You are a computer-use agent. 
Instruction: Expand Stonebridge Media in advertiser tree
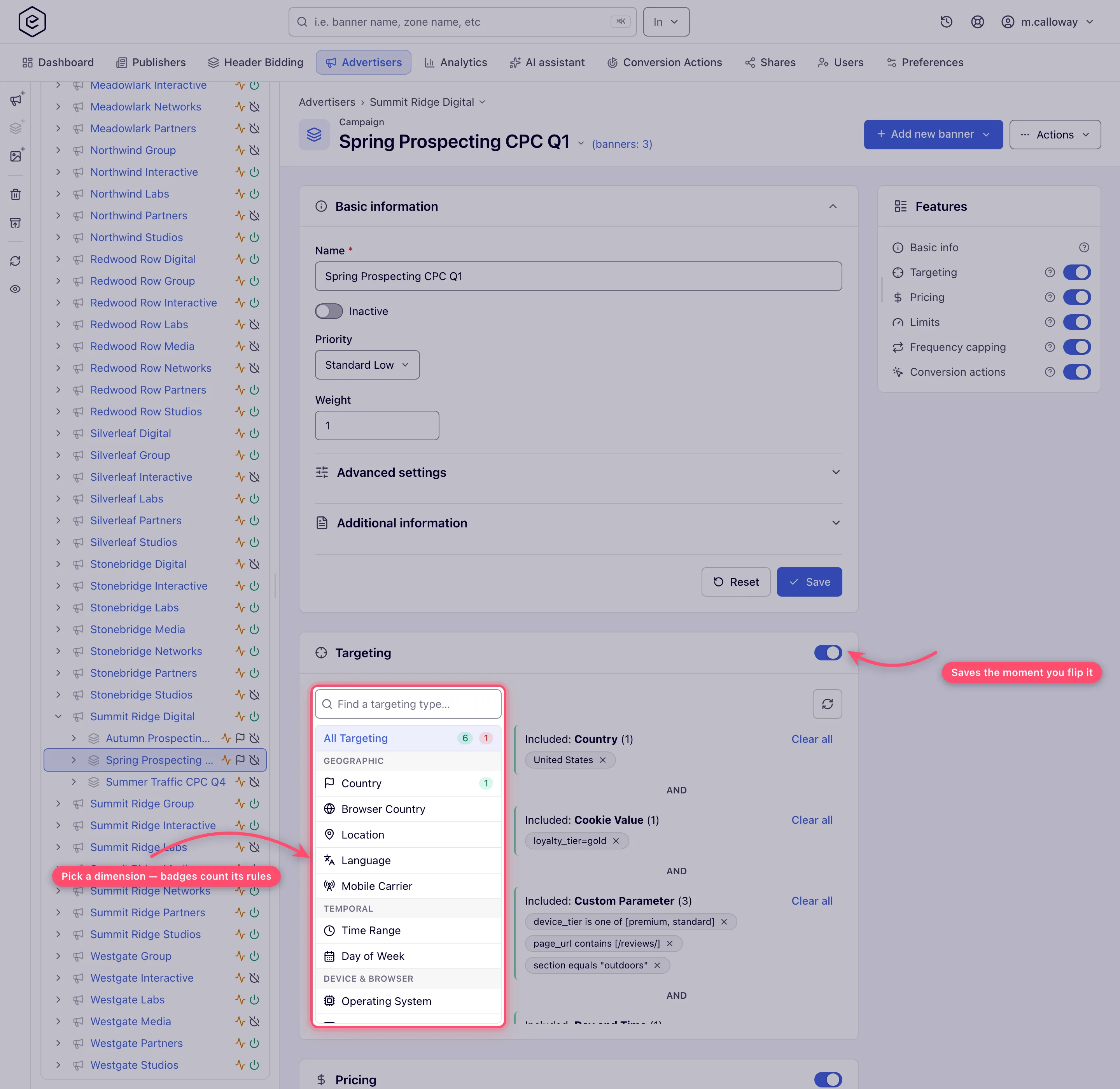tap(58, 629)
